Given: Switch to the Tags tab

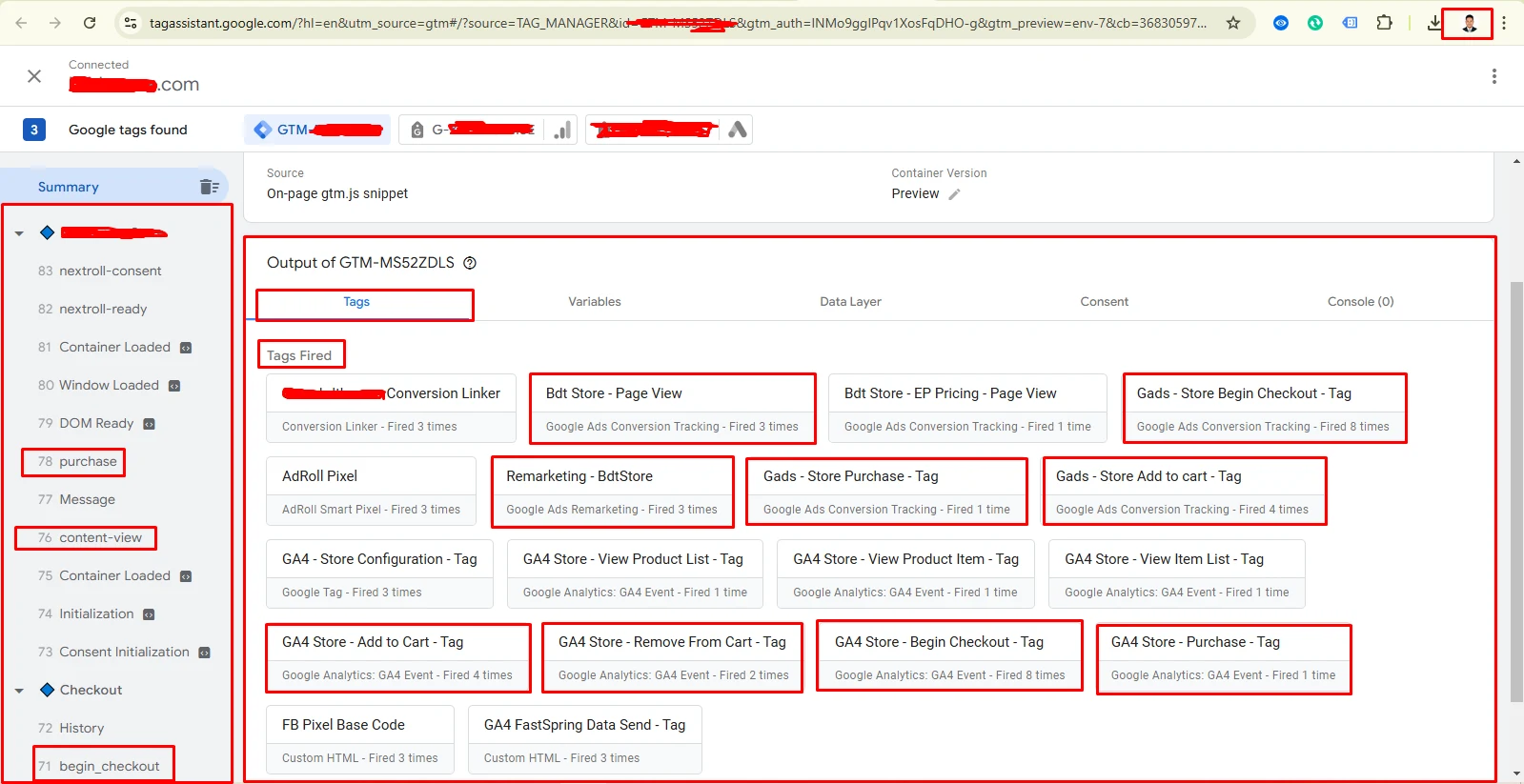Looking at the screenshot, I should 356,302.
